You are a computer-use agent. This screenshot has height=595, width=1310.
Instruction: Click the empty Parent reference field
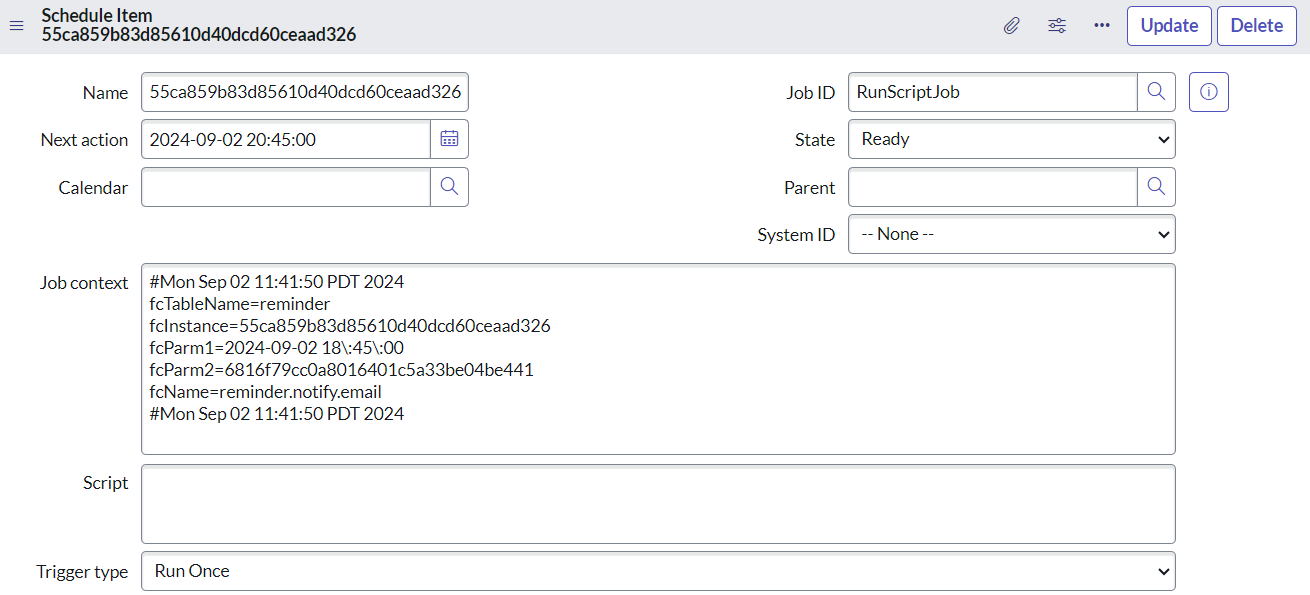(x=992, y=187)
